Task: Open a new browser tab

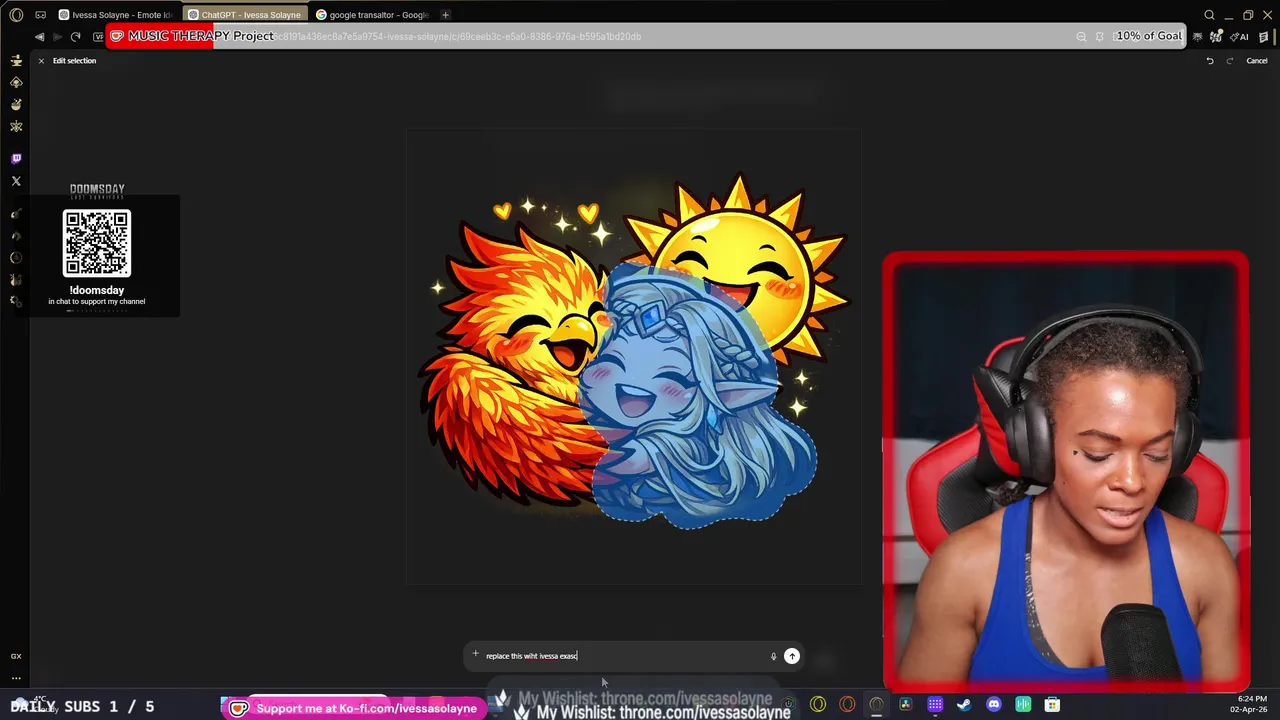Action: click(x=445, y=15)
